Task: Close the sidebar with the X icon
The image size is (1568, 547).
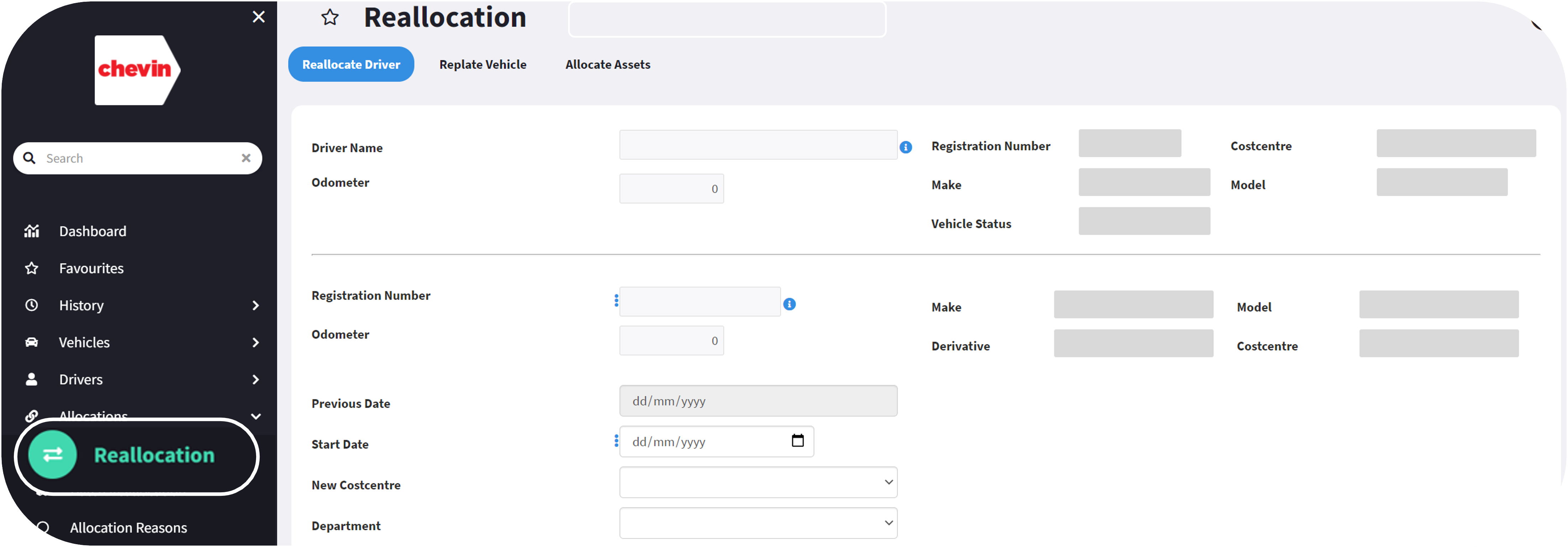Action: (258, 16)
